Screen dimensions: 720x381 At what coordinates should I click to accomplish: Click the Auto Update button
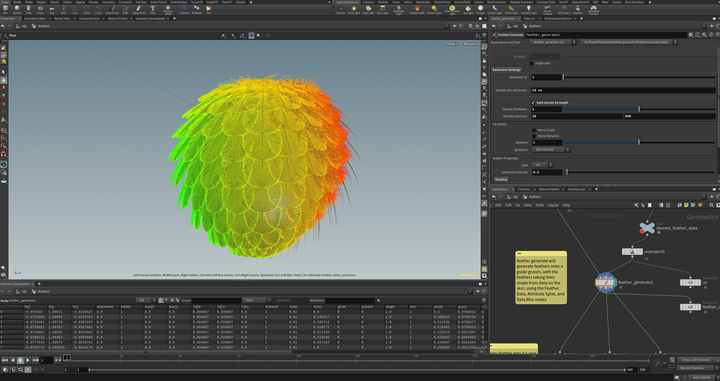(x=702, y=377)
